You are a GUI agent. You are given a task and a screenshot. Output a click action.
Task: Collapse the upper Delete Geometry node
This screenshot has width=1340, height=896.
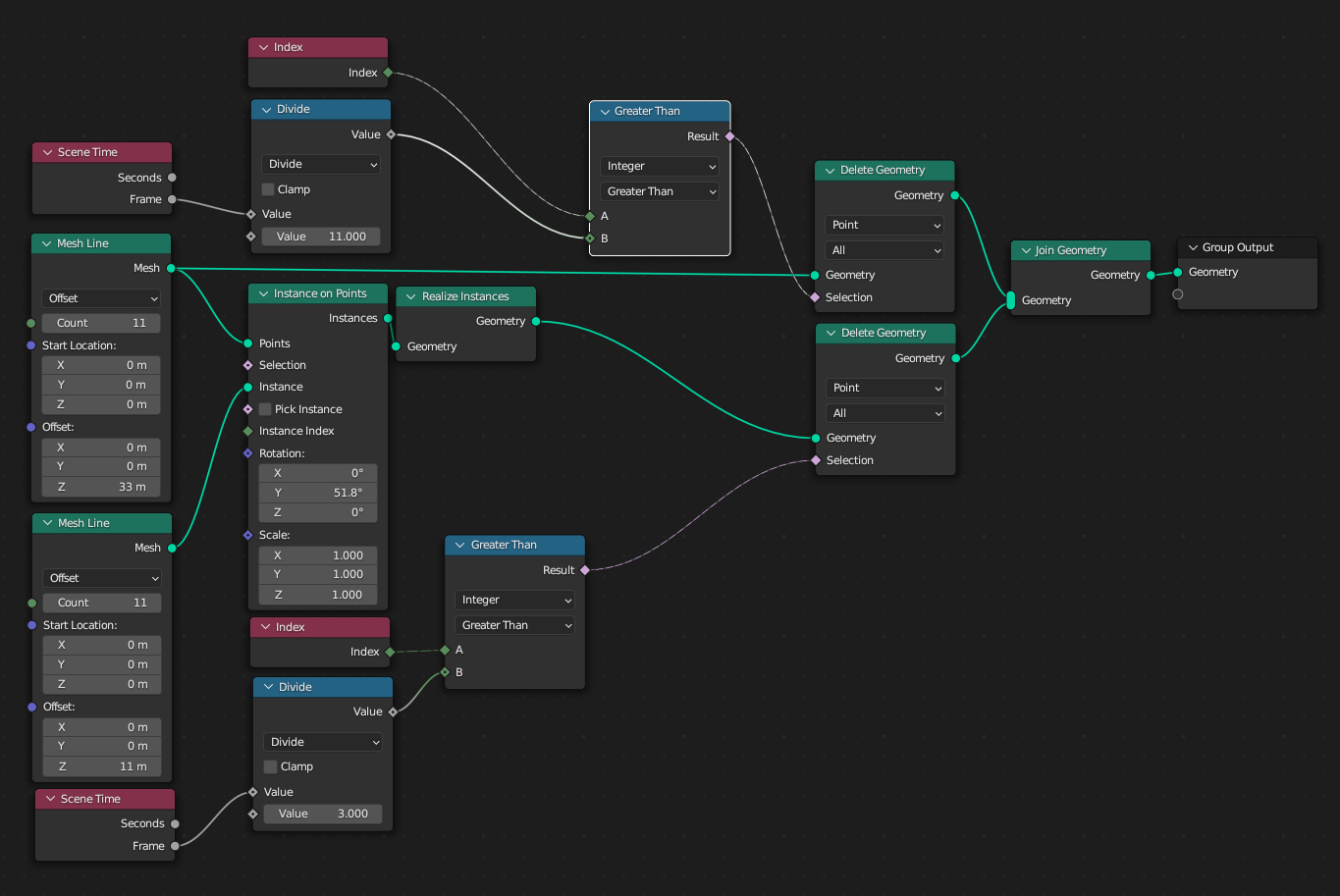829,170
